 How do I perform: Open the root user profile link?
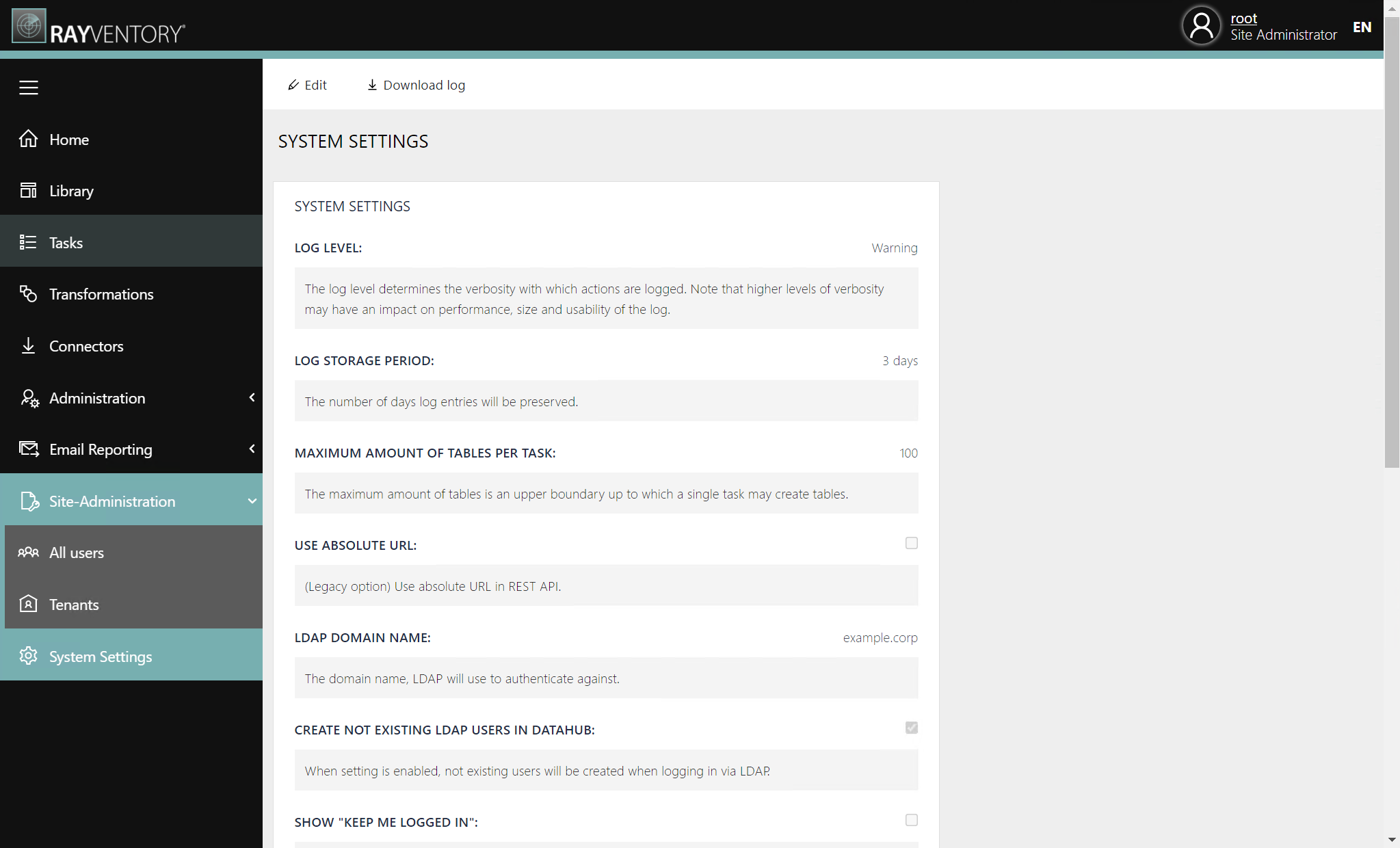[x=1243, y=18]
